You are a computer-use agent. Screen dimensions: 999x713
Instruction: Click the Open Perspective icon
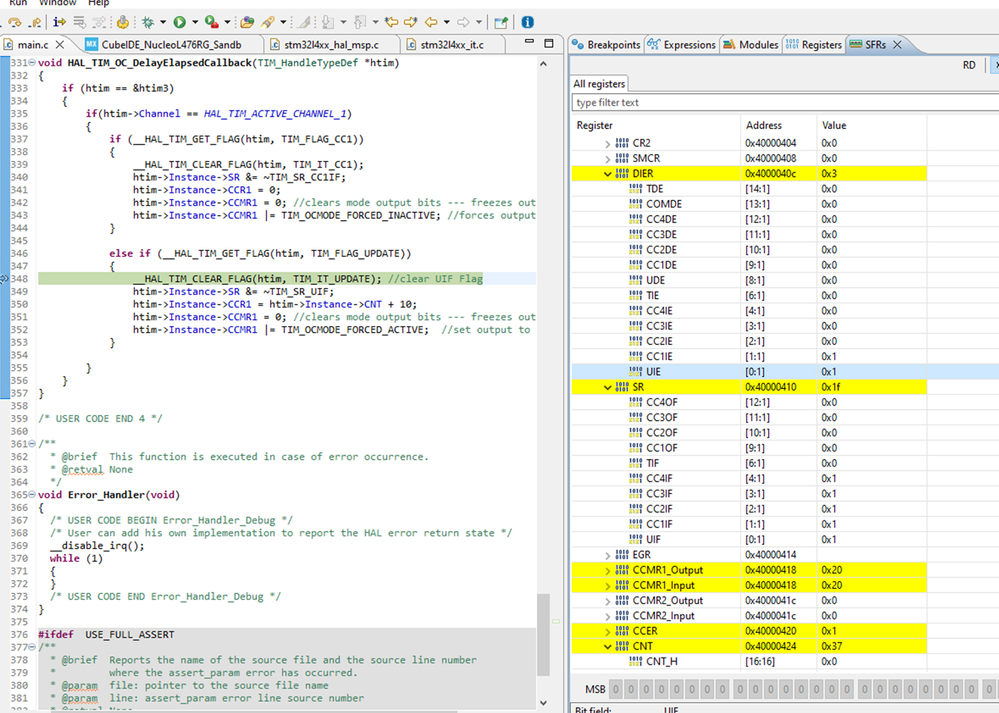click(501, 22)
